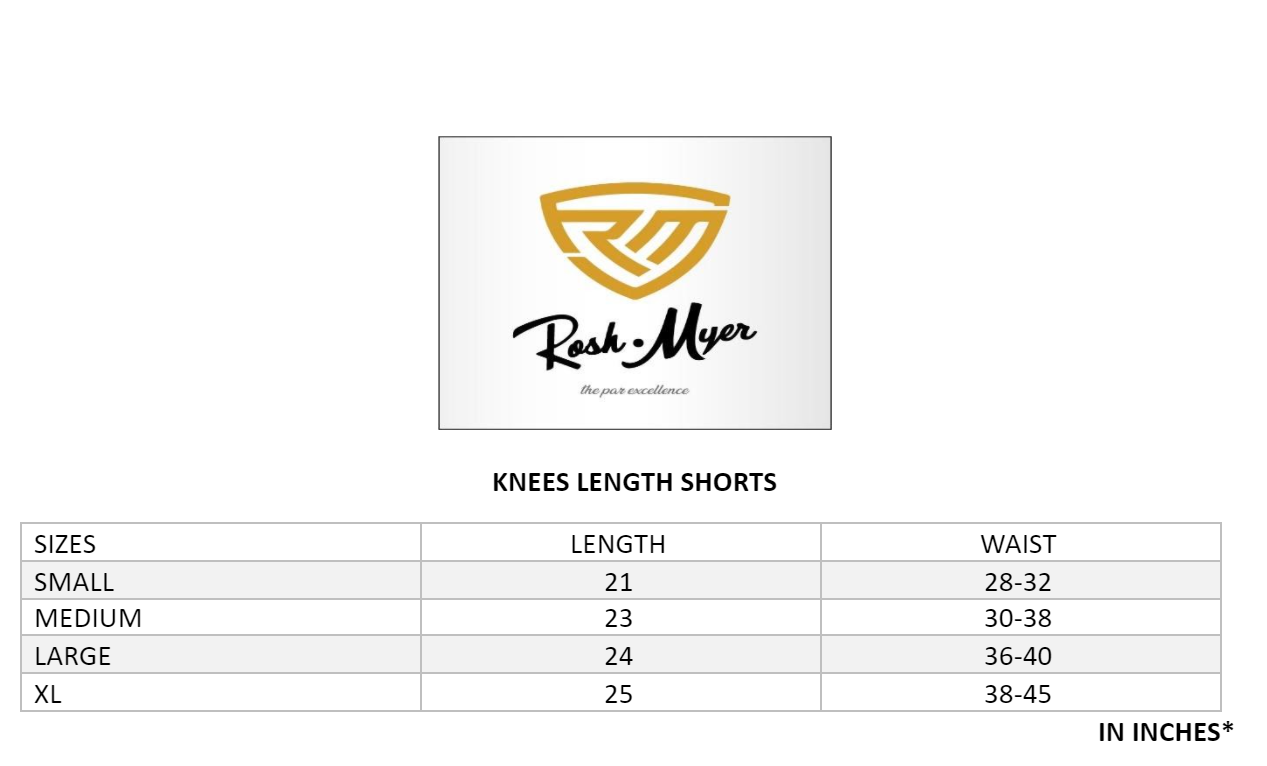Image resolution: width=1267 pixels, height=766 pixels.
Task: Click the waist 36-40 cell
Action: coord(1020,656)
